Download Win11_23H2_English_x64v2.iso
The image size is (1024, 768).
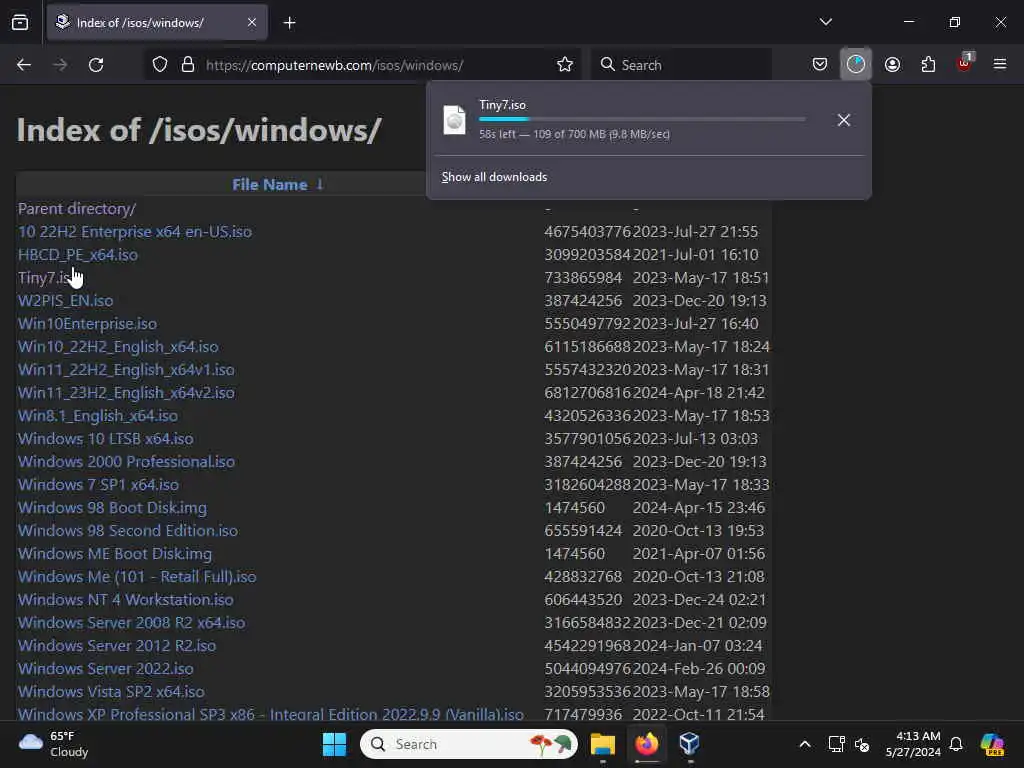point(126,392)
